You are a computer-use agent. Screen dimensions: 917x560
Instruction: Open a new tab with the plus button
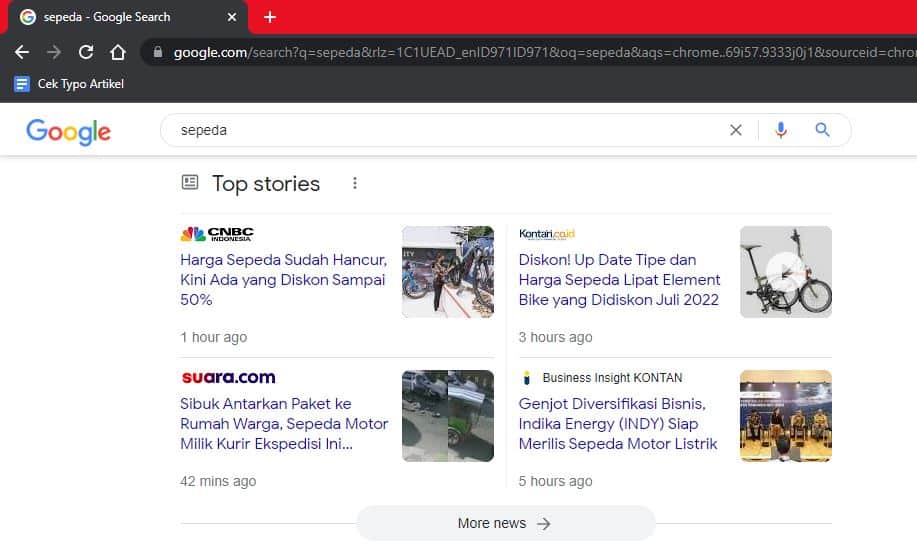pos(270,17)
